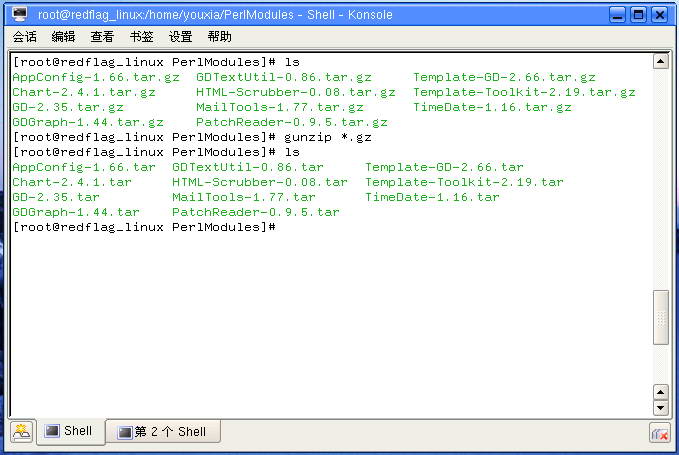
Task: Click GDTextUtil-0.86.tar file name
Action: 248,168
